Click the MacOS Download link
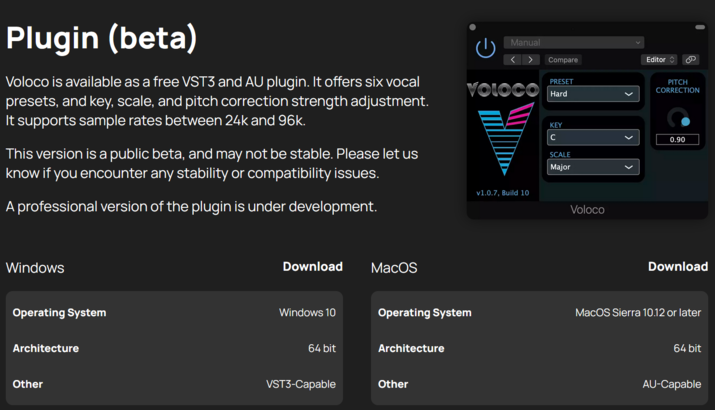This screenshot has width=715, height=410. [x=677, y=267]
